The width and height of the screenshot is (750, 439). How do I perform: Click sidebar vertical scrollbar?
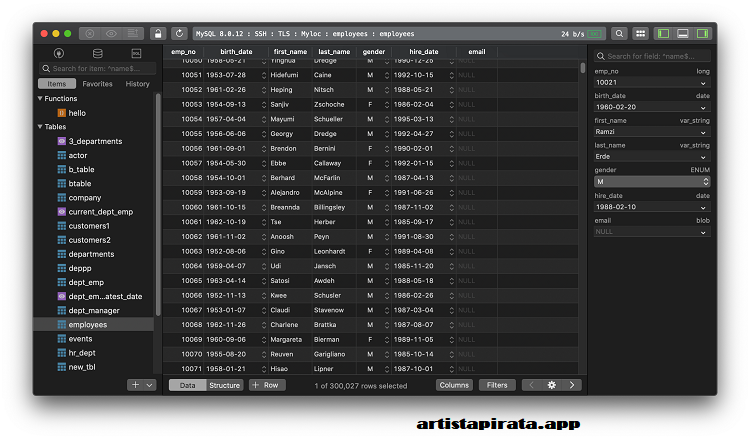(158, 204)
